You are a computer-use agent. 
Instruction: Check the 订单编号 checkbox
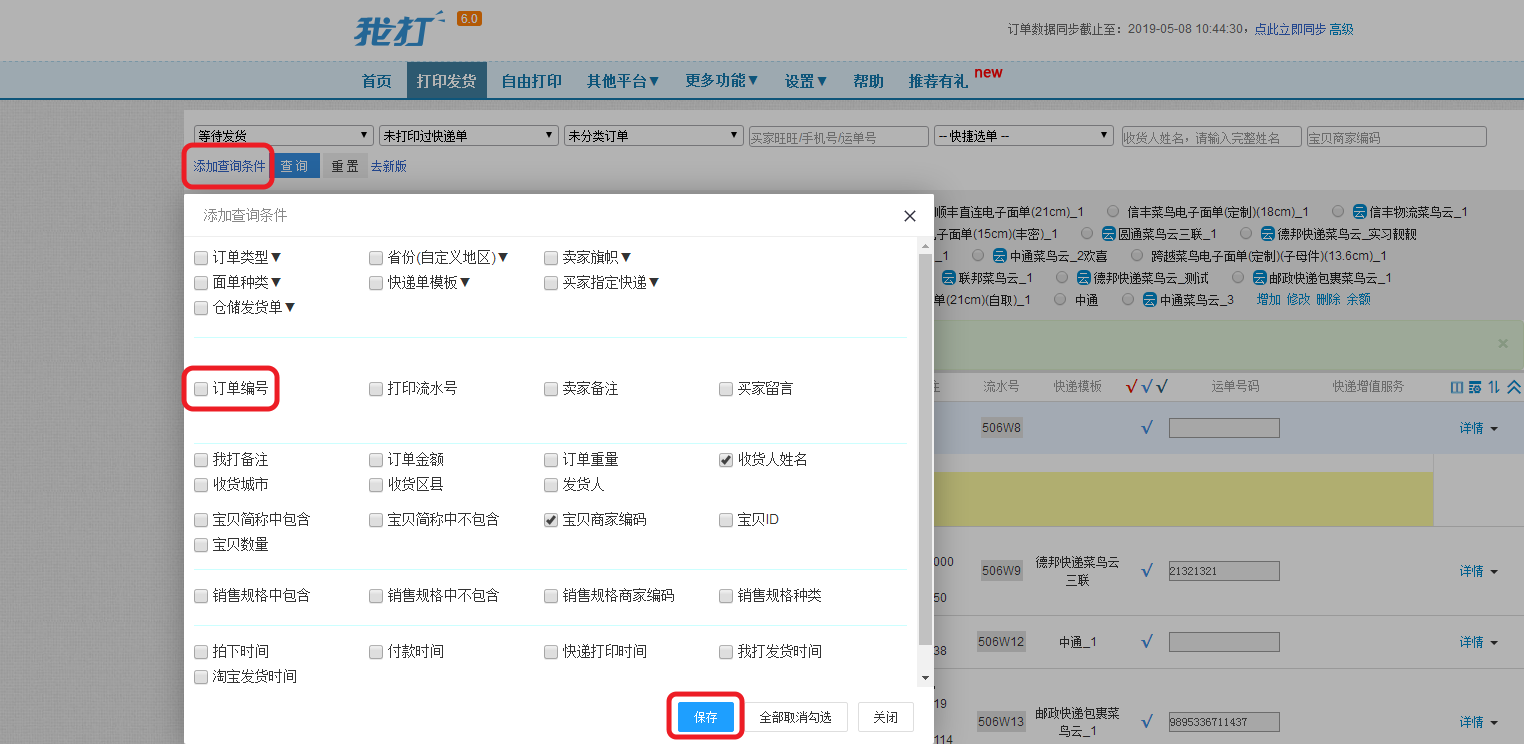click(201, 389)
